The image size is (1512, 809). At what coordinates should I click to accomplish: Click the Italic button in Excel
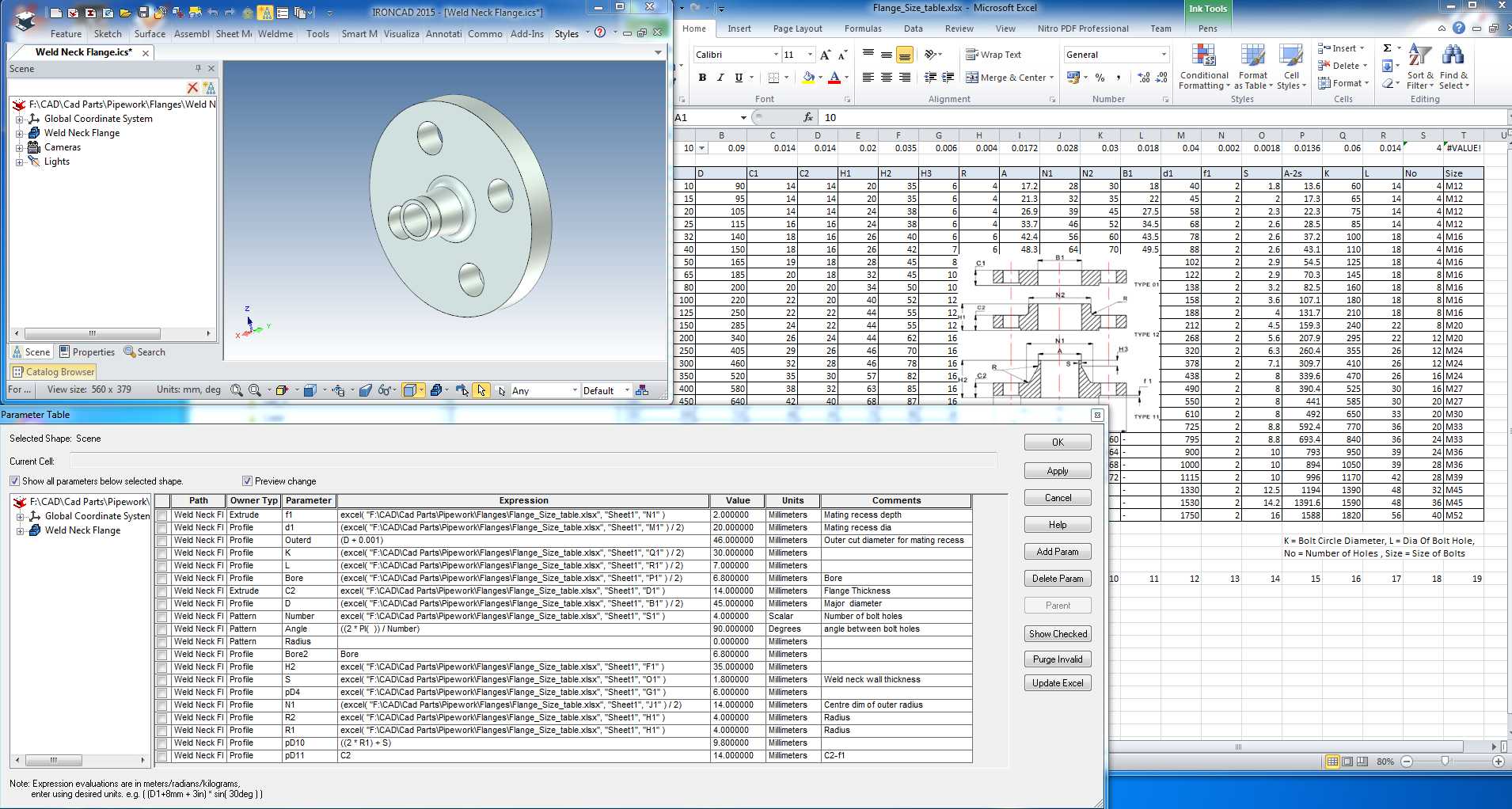coord(720,78)
